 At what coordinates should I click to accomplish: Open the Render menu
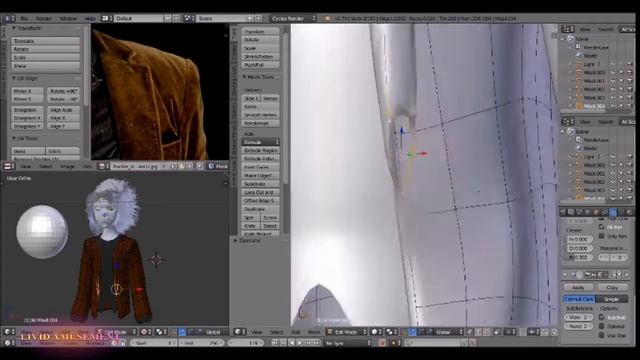click(x=44, y=18)
